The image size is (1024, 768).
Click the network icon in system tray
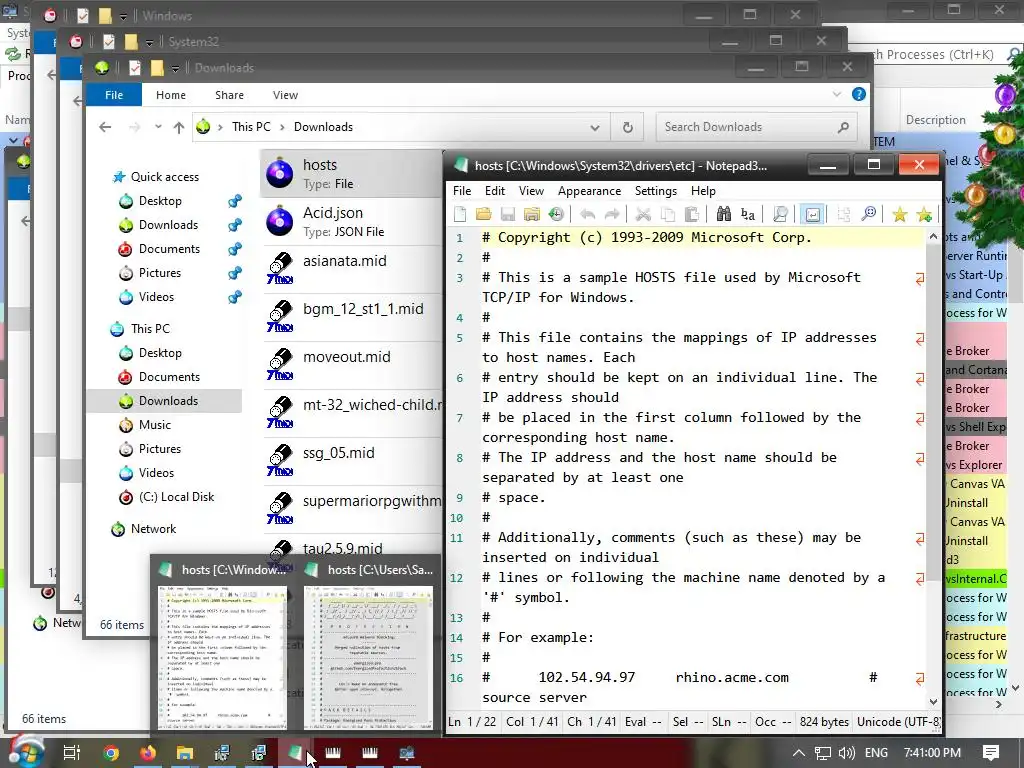(822, 753)
